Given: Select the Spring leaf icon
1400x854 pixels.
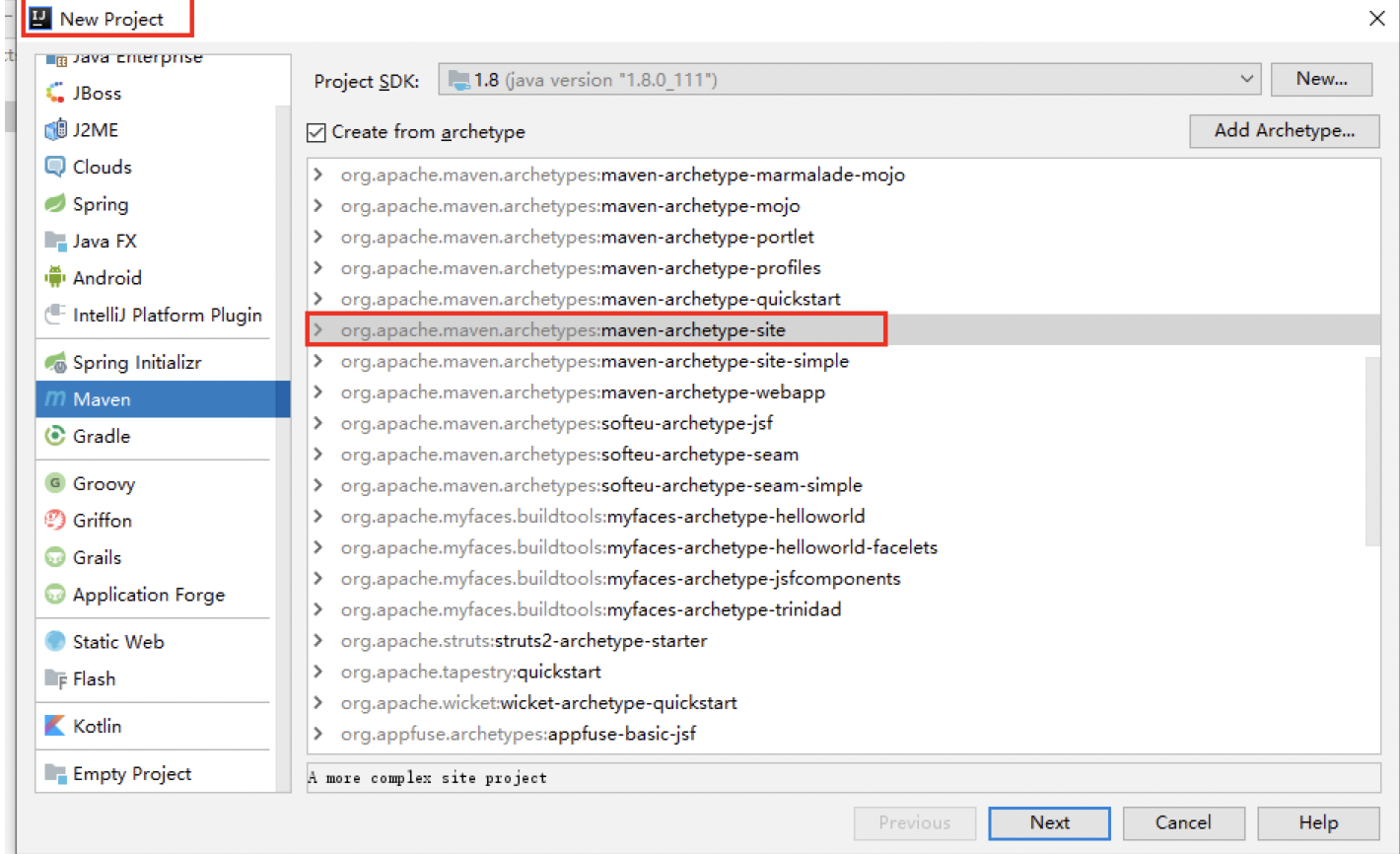Looking at the screenshot, I should pos(55,204).
